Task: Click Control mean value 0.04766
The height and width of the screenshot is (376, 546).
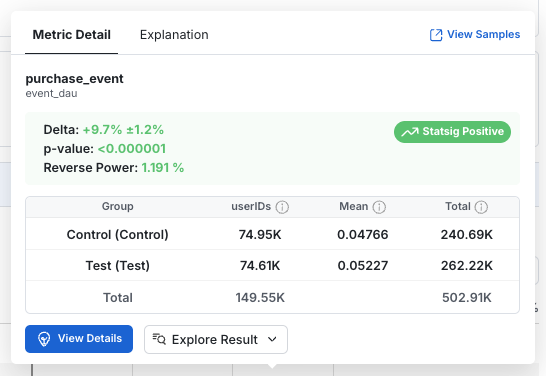Action: [362, 235]
